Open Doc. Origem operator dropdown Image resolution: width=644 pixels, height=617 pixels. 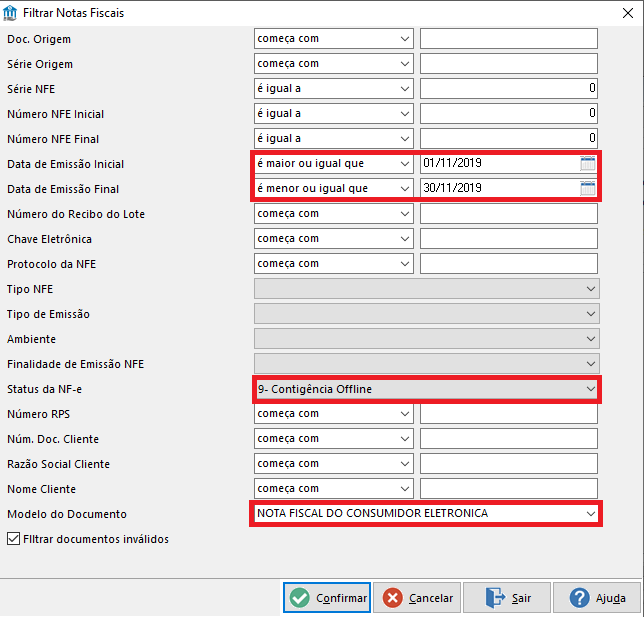[334, 39]
